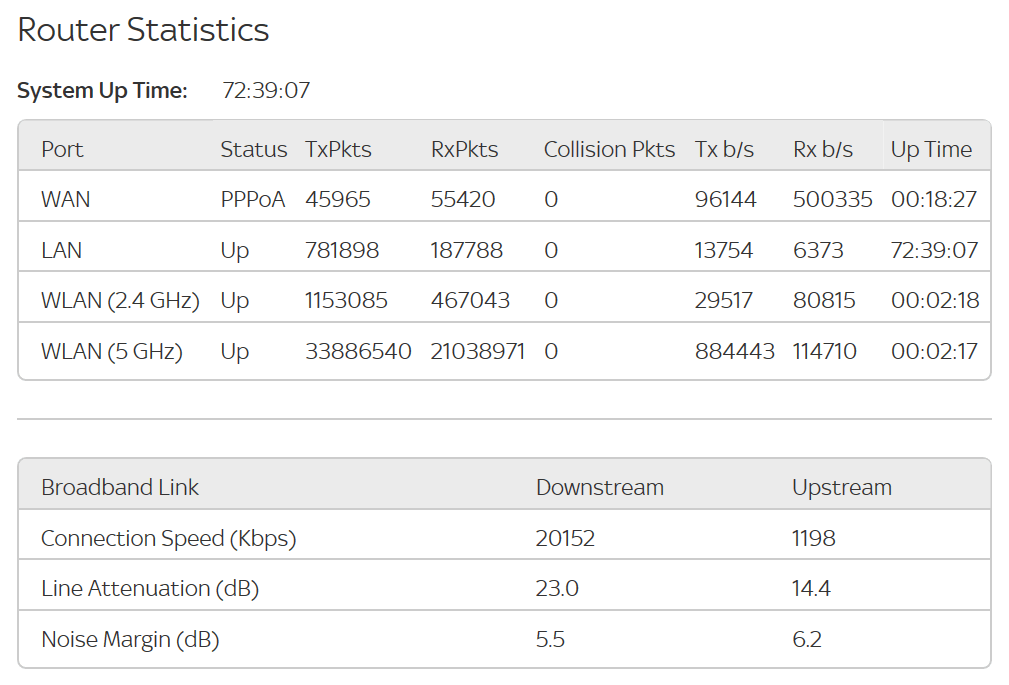Click the WAN Rx b/s value 500335
Viewport: 1009px width, 685px height.
(832, 200)
